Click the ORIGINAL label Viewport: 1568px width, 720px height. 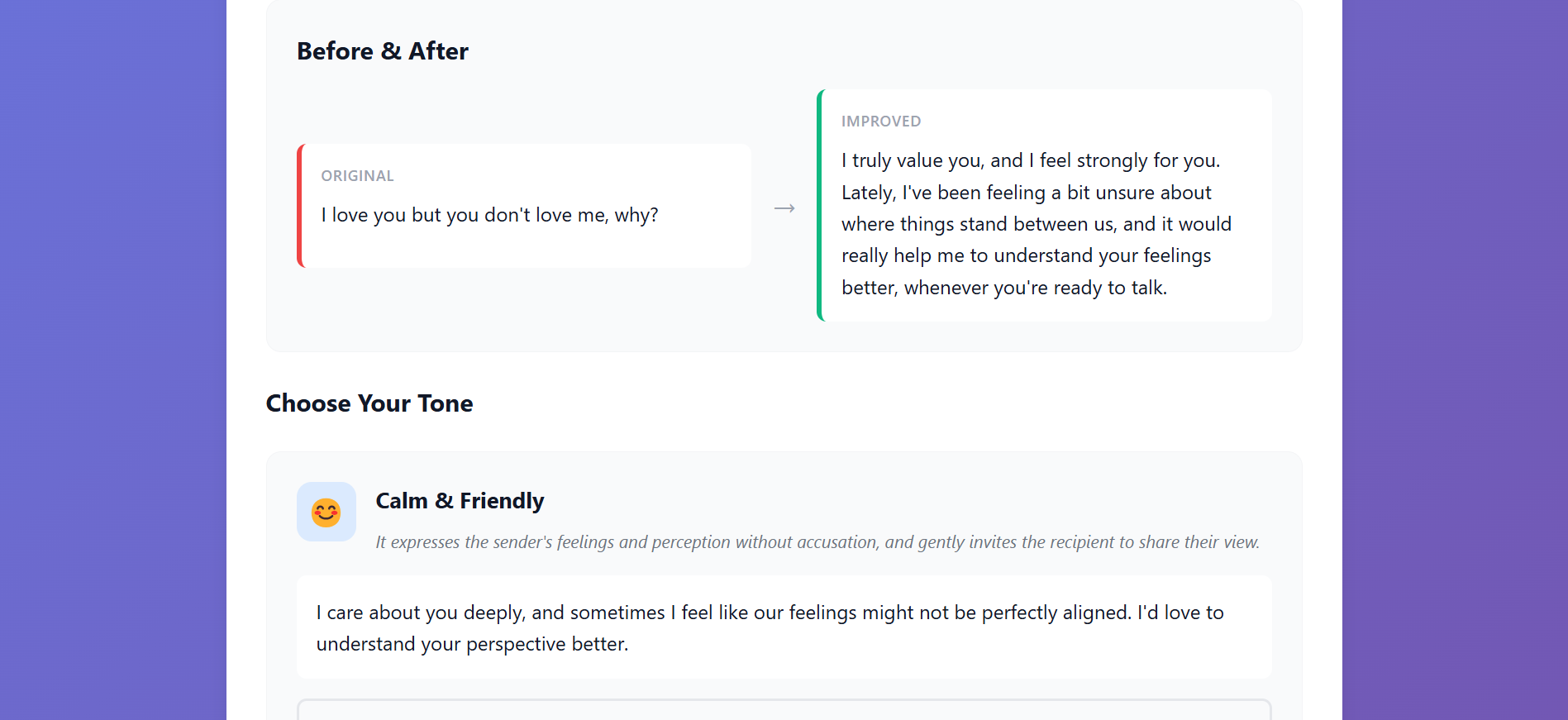pos(357,176)
